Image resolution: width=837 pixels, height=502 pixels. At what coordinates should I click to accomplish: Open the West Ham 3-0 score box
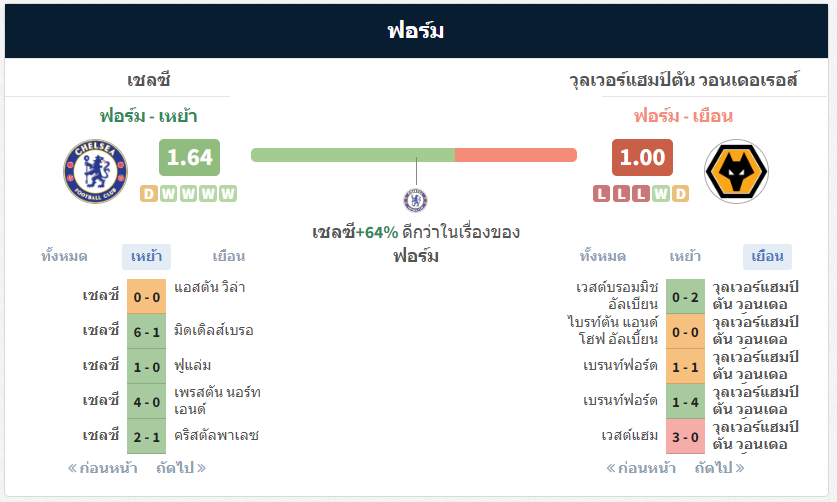point(685,437)
